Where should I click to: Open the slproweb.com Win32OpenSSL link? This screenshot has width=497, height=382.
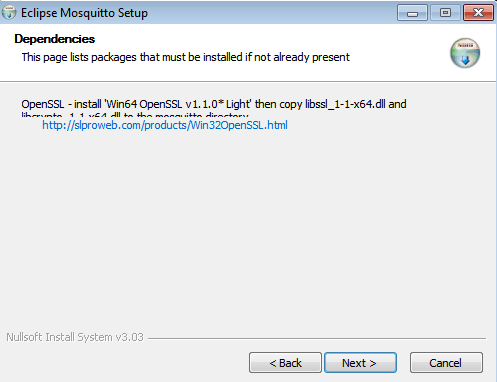tap(165, 125)
